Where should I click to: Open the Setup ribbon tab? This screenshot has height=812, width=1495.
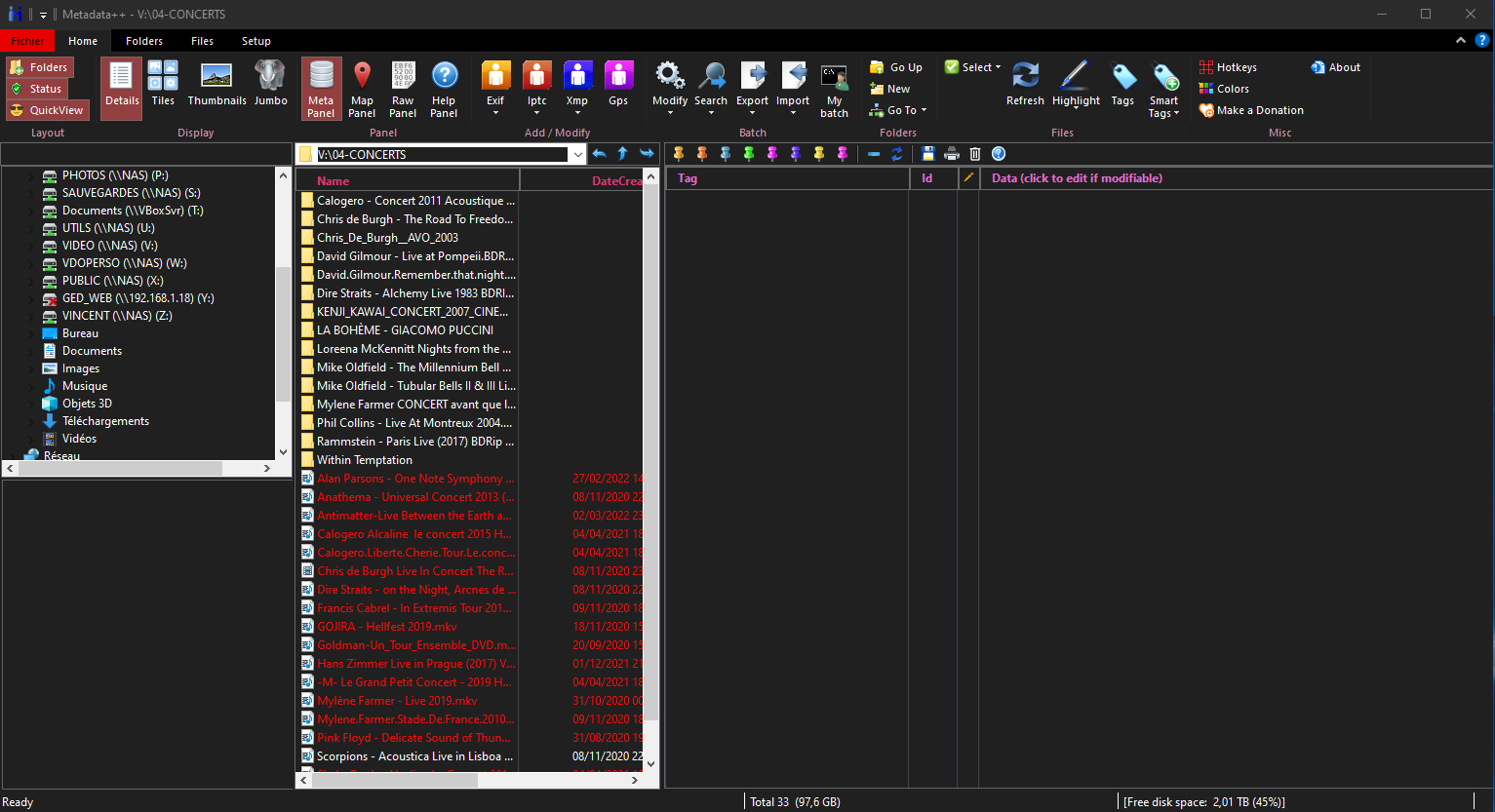click(256, 41)
